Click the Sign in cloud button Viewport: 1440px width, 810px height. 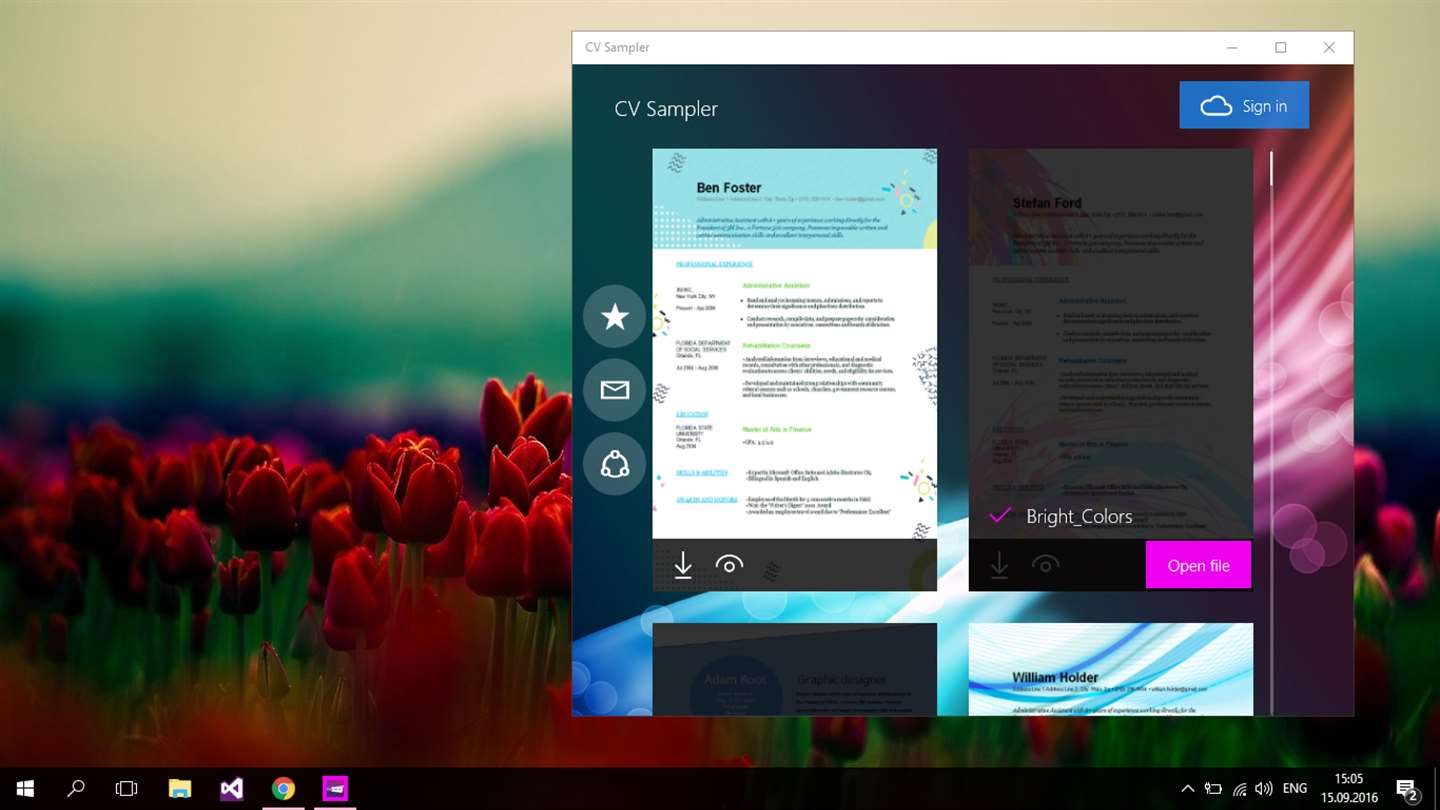tap(1244, 105)
